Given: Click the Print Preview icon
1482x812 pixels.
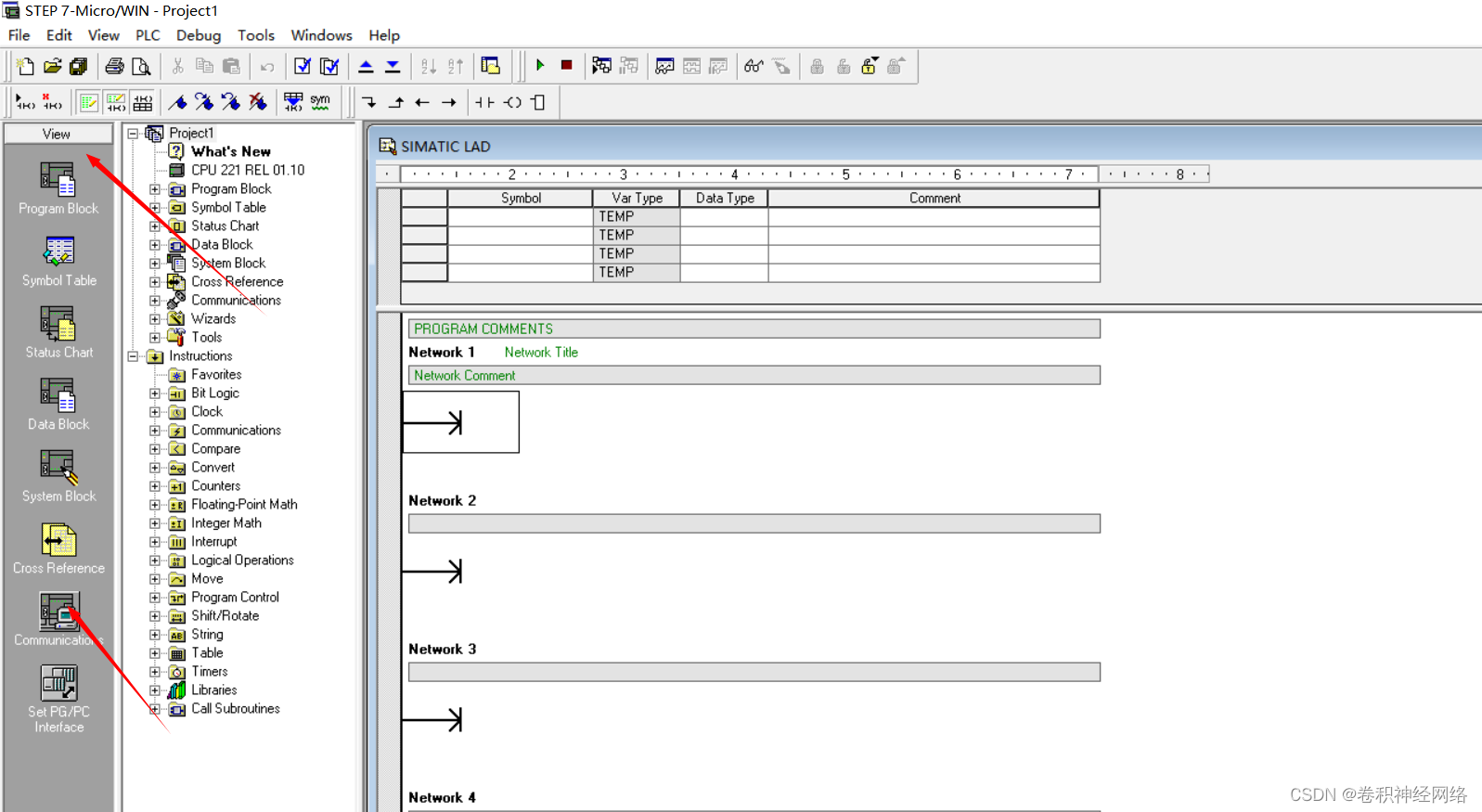Looking at the screenshot, I should pyautogui.click(x=141, y=66).
